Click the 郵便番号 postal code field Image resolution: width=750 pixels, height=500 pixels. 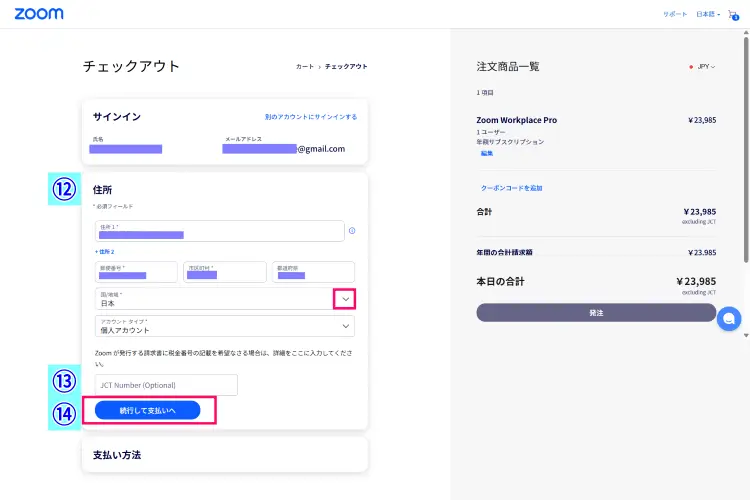point(136,272)
